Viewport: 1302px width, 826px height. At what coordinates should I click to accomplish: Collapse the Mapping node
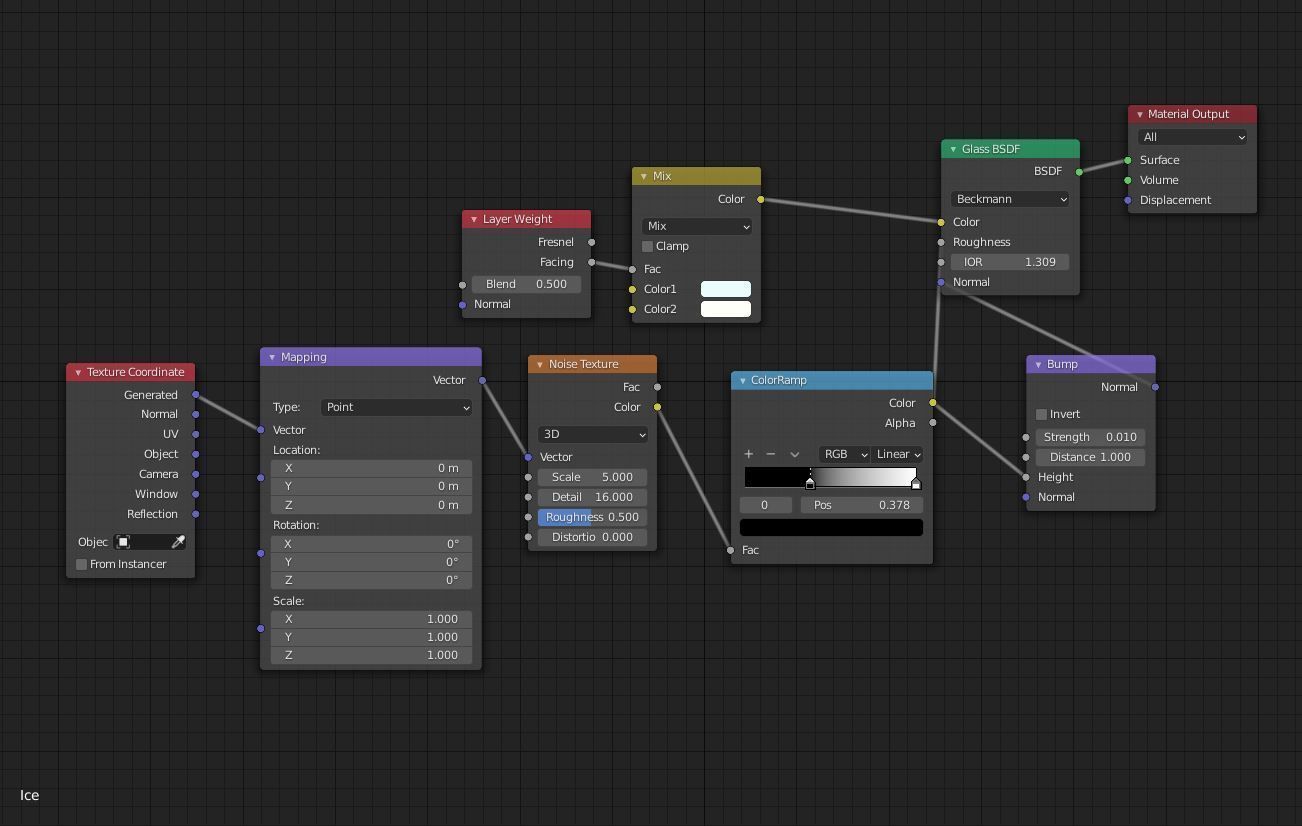(272, 357)
